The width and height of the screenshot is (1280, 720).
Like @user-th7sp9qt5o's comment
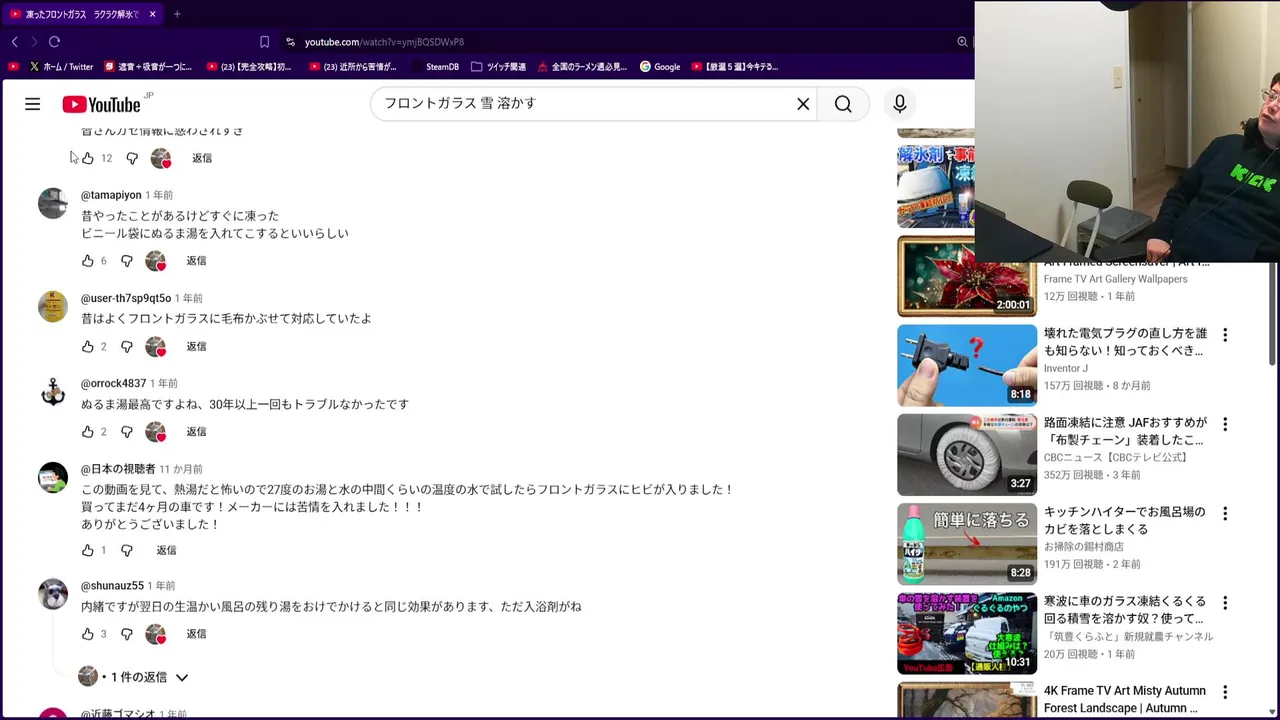tap(88, 347)
